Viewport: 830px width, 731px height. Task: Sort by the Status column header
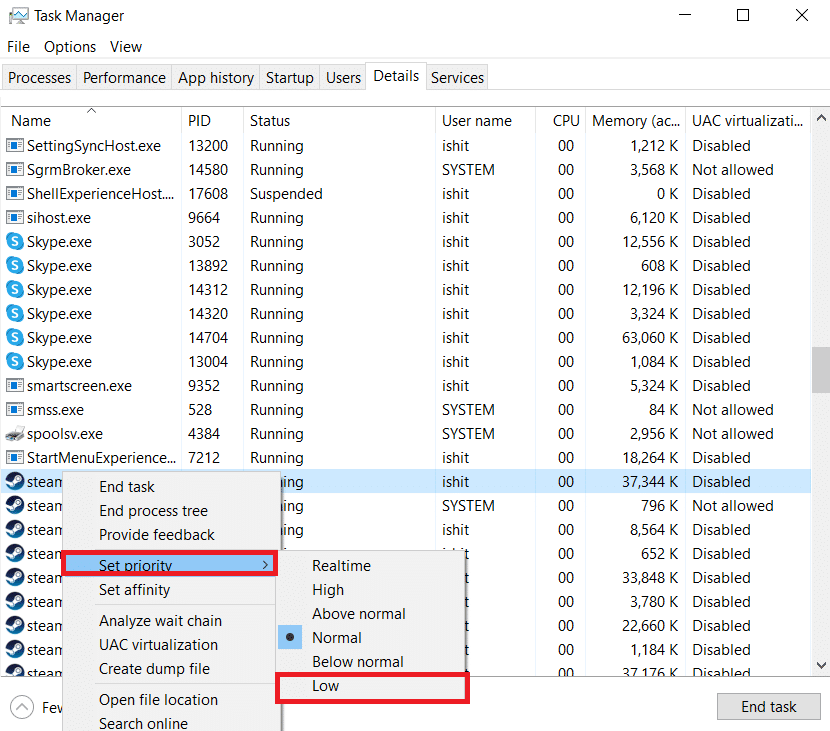tap(339, 121)
